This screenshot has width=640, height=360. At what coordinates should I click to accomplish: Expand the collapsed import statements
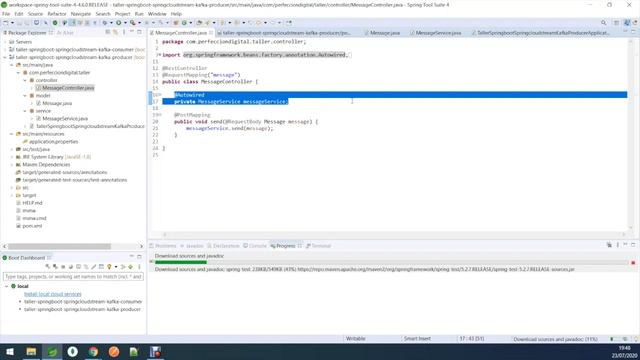click(x=159, y=55)
